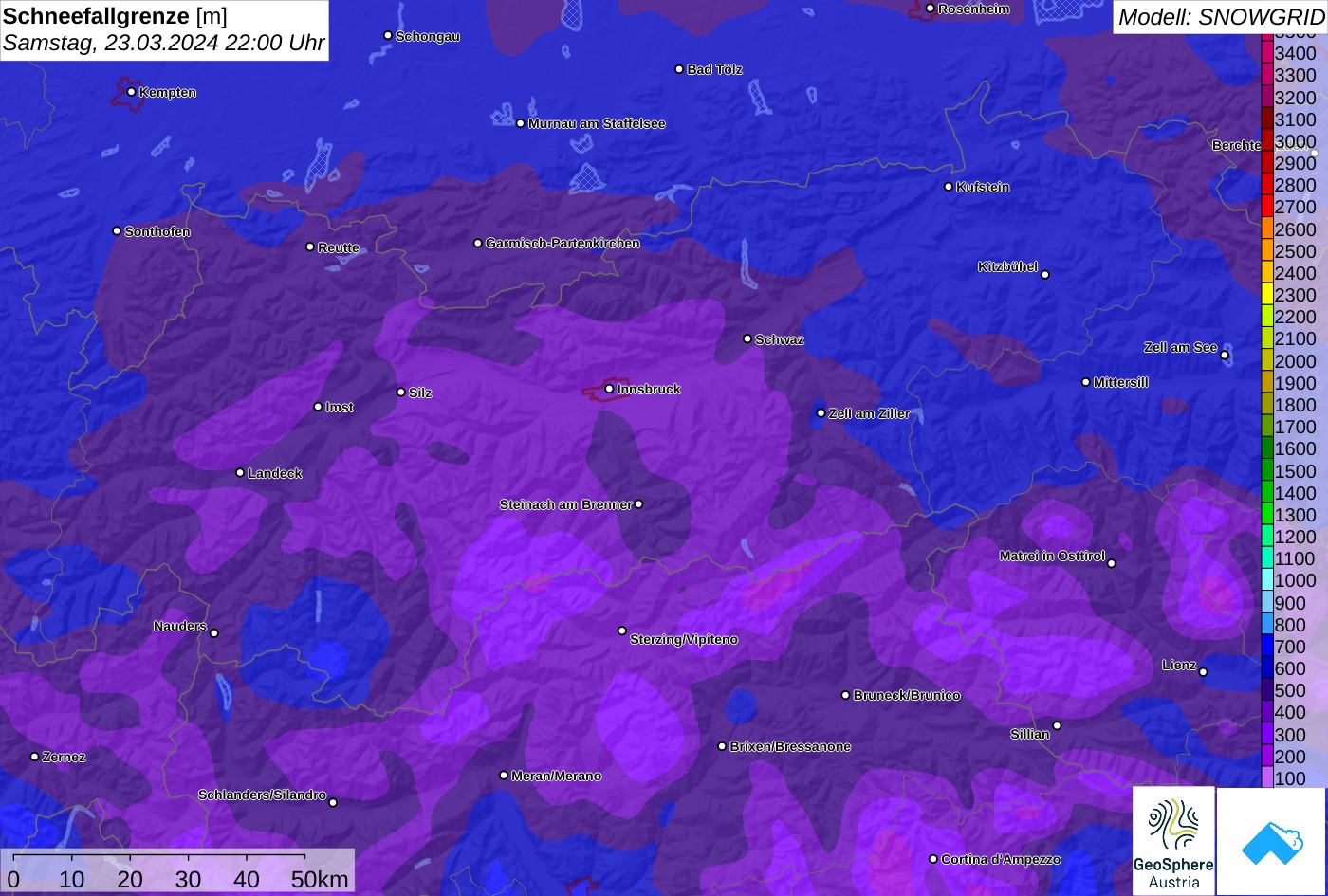Viewport: 1328px width, 896px height.
Task: Select the 2700 m red legend swatch
Action: pyautogui.click(x=1267, y=207)
